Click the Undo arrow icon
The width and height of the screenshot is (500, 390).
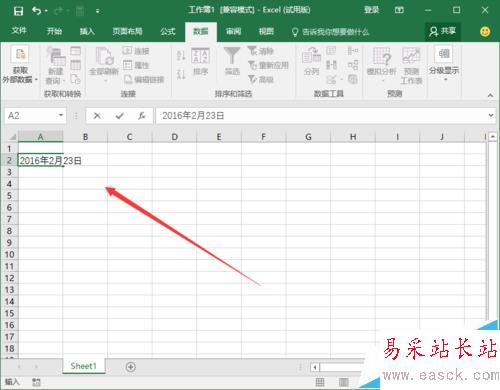pos(36,11)
